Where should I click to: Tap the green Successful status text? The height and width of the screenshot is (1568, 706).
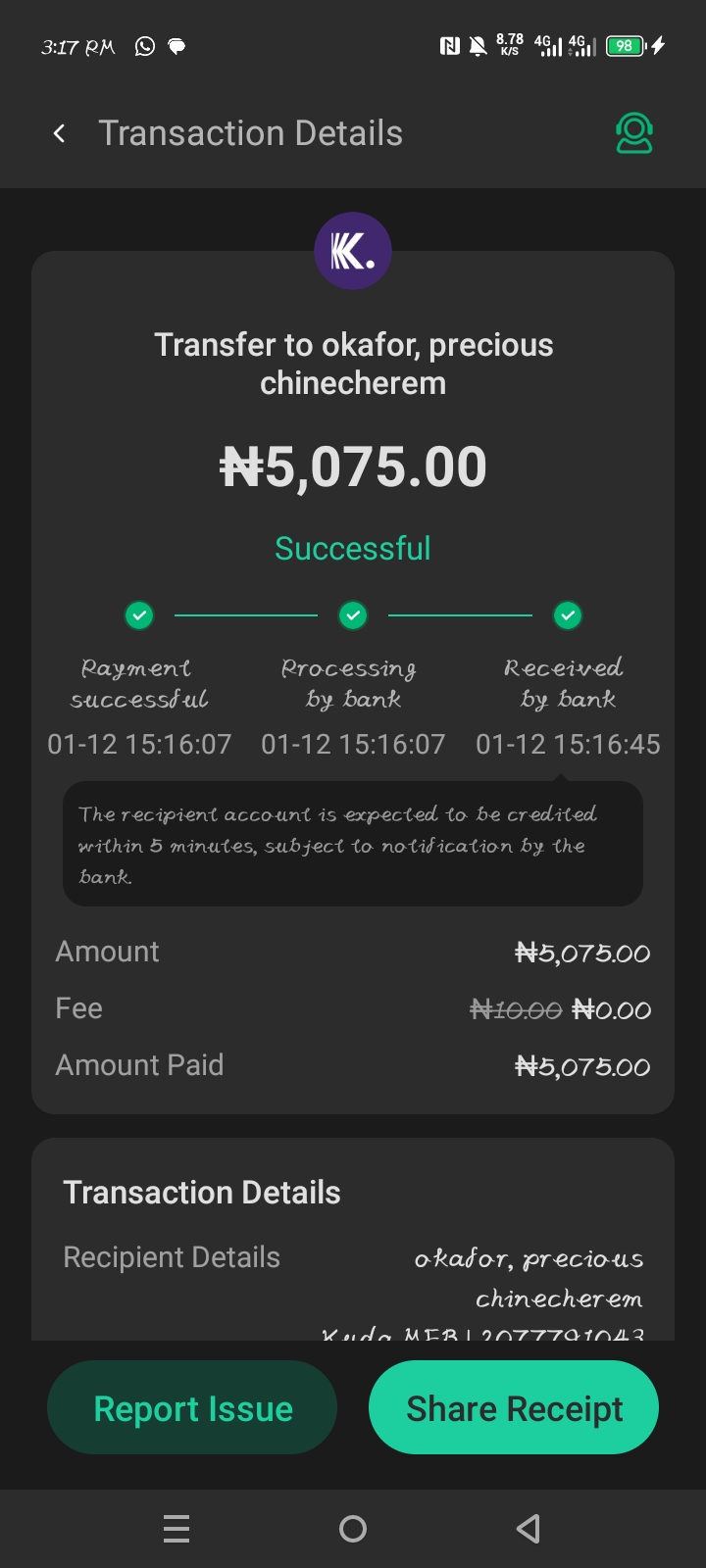click(x=353, y=549)
